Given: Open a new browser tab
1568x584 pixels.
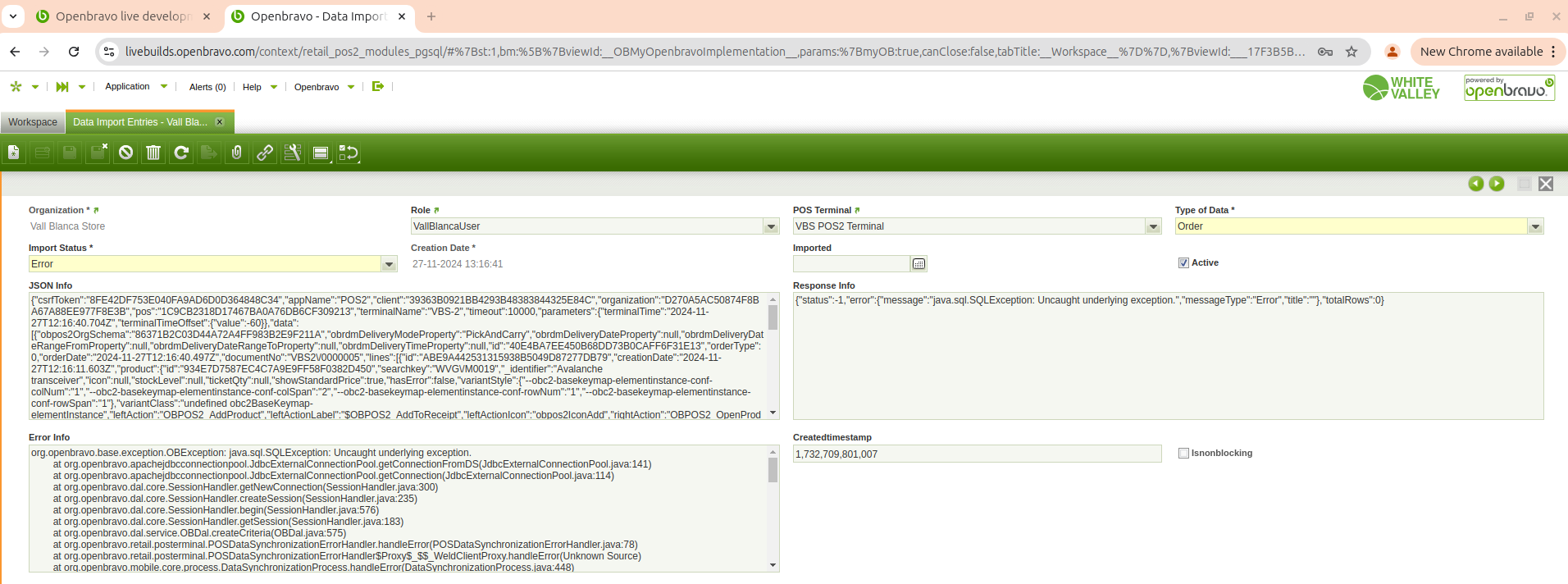Looking at the screenshot, I should 431,16.
